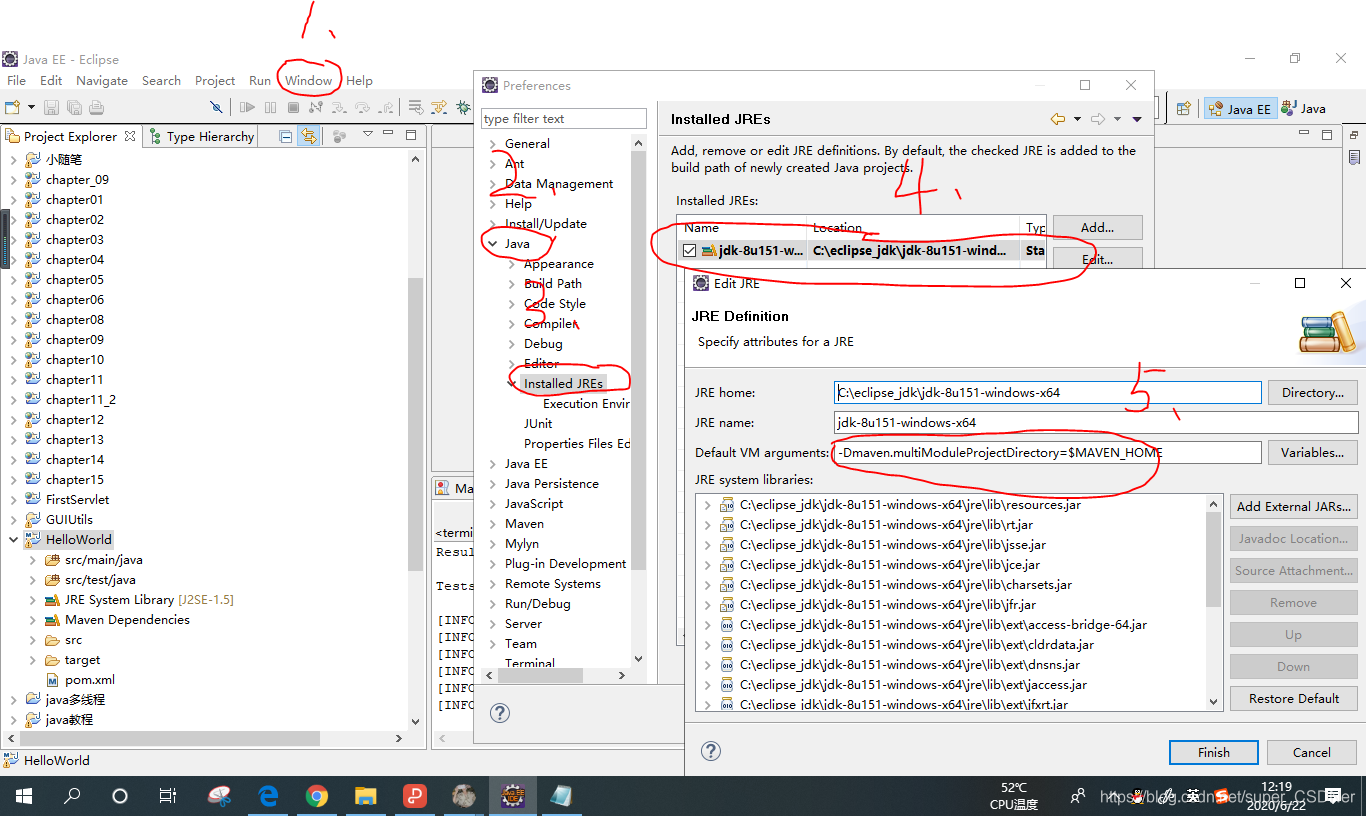Click Preferences forward arrow icon
The image size is (1366, 816).
(x=1098, y=119)
